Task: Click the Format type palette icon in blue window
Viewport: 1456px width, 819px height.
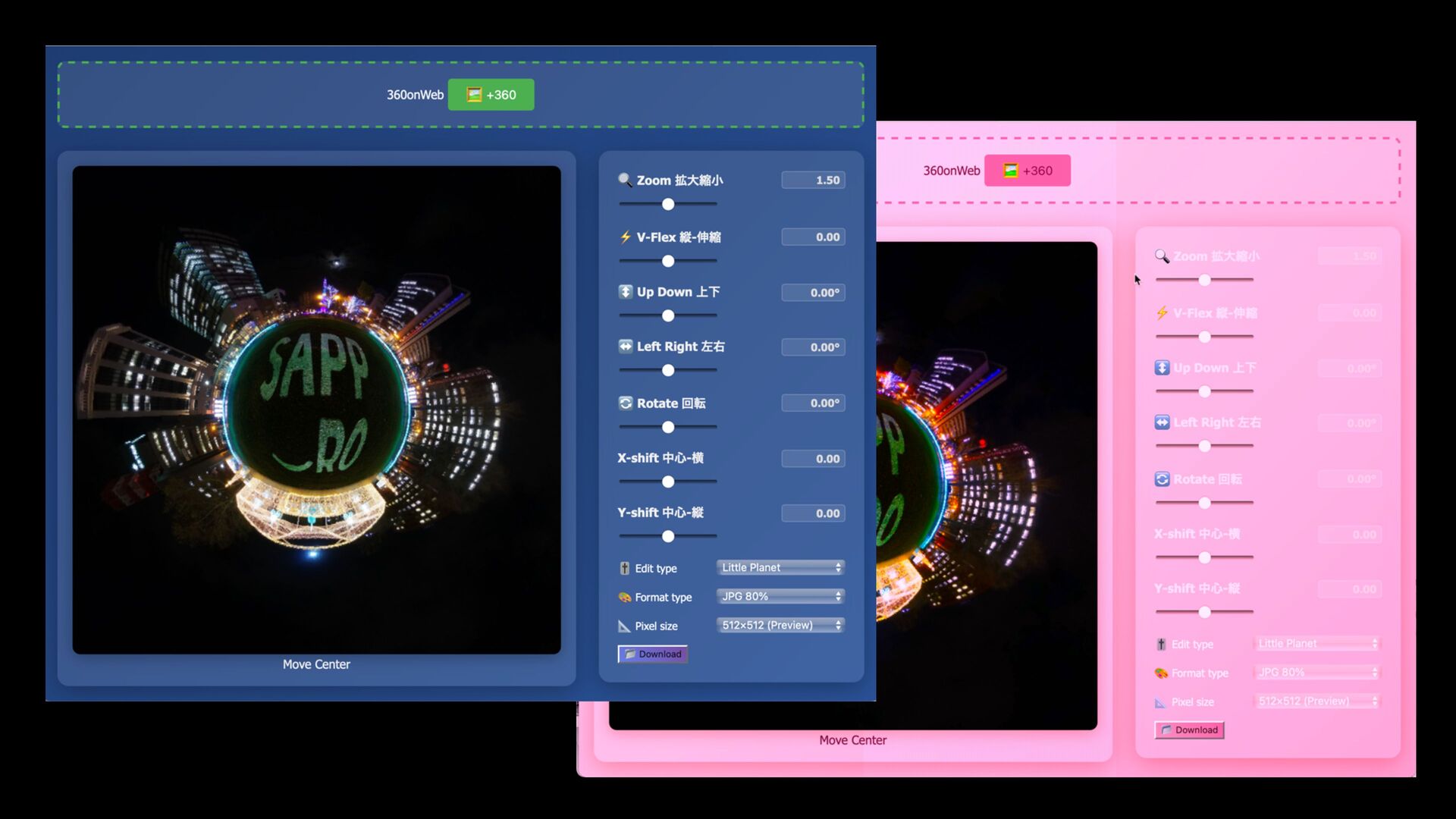Action: pos(624,597)
